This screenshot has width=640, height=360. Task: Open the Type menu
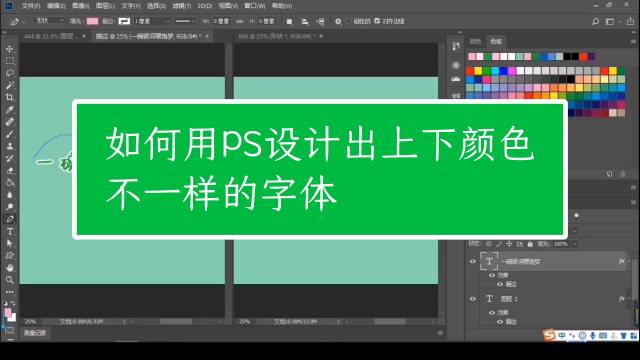(131, 6)
